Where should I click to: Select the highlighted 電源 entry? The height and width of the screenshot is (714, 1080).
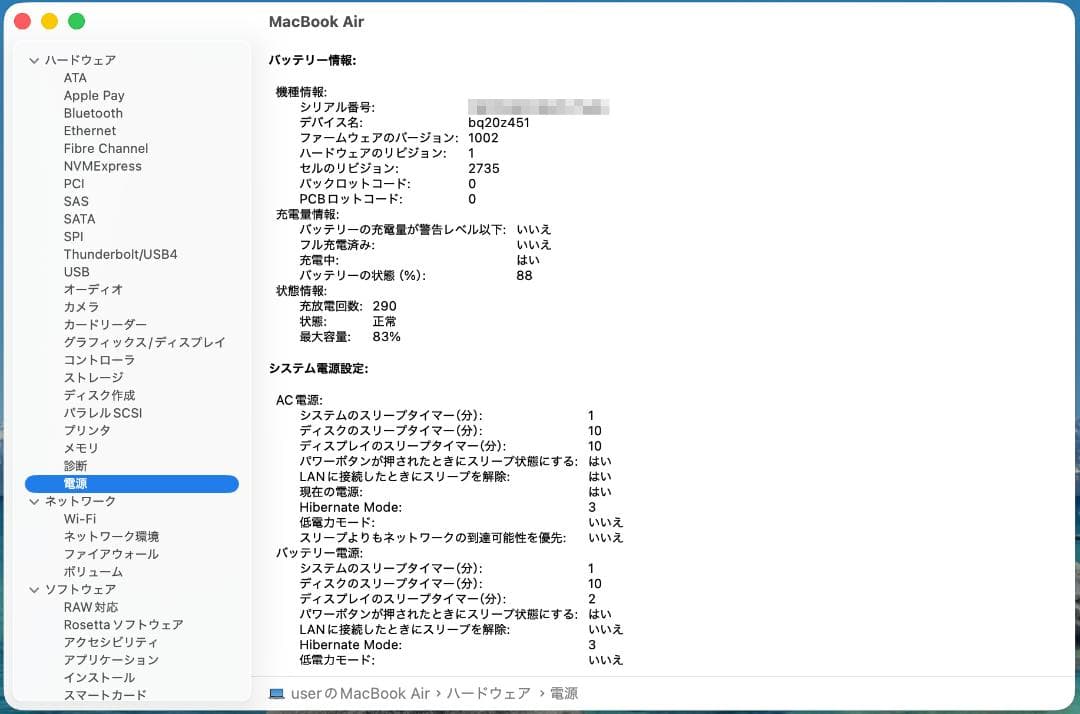click(x=75, y=483)
